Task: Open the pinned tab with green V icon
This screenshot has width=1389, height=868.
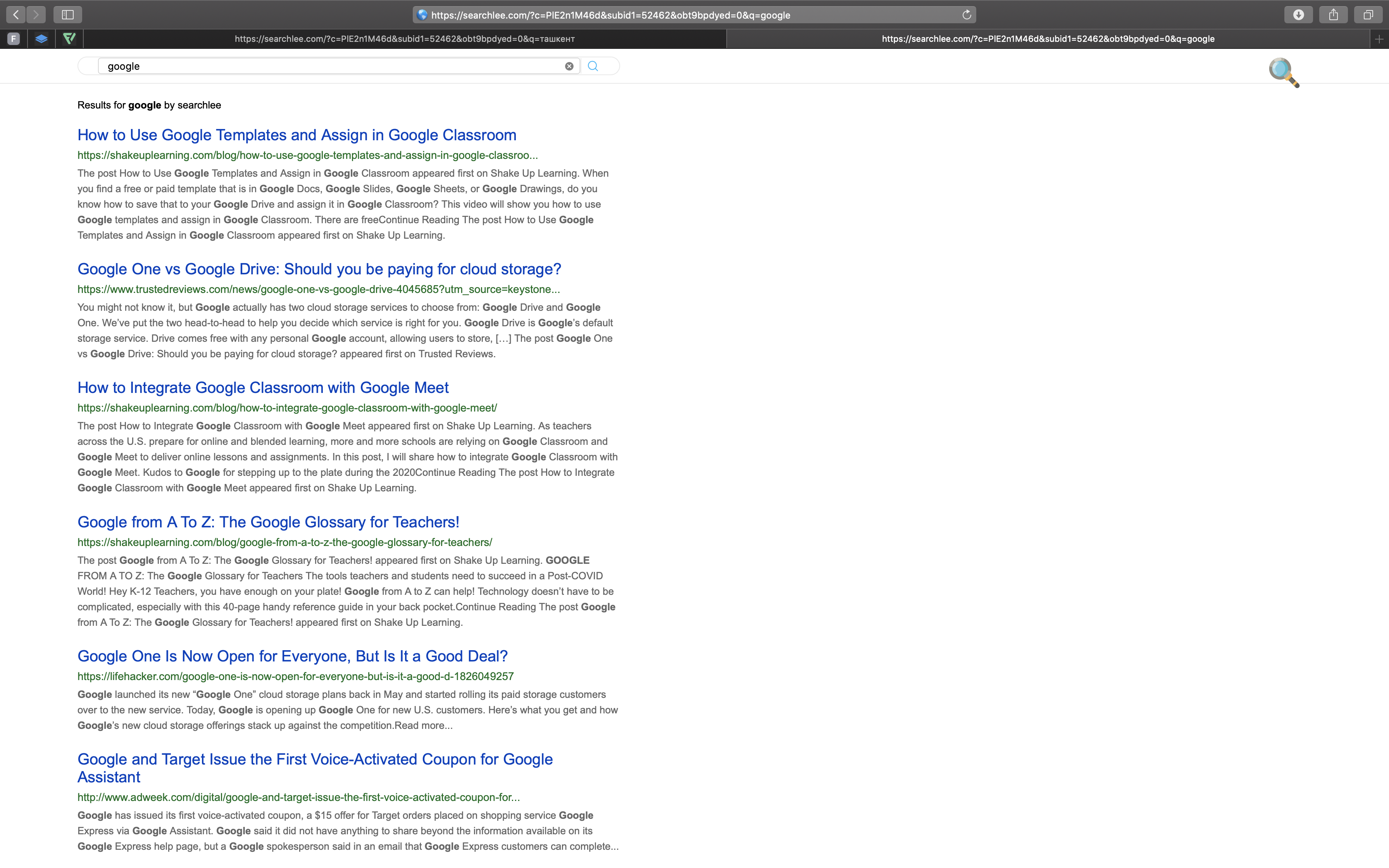Action: point(69,38)
